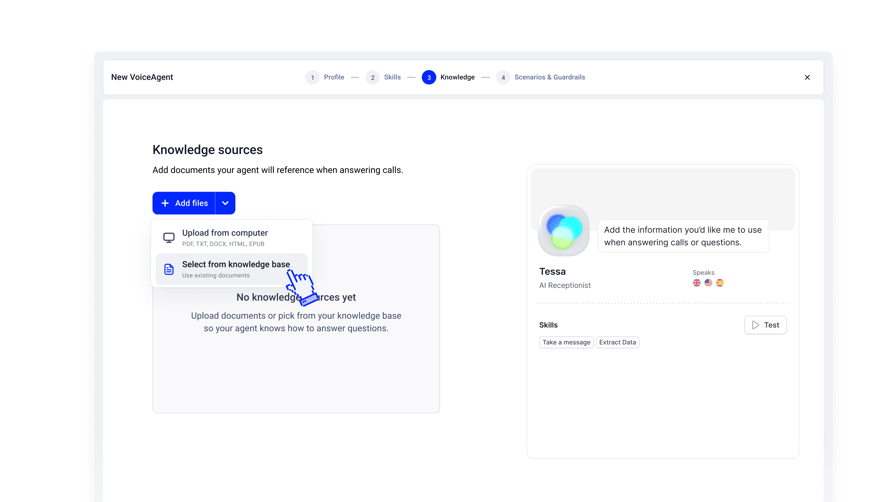Go to step 1 Profile
The height and width of the screenshot is (502, 894).
326,77
